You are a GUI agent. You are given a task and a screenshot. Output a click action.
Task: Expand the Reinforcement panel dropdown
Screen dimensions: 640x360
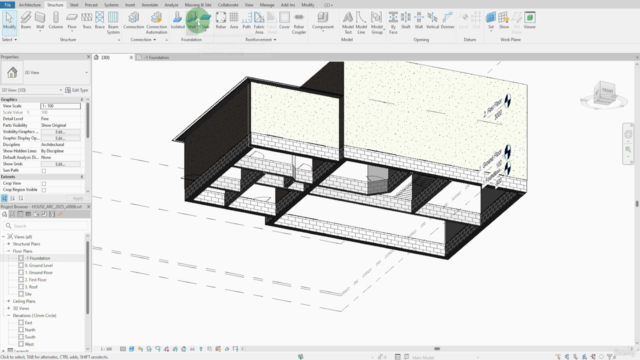pyautogui.click(x=261, y=40)
